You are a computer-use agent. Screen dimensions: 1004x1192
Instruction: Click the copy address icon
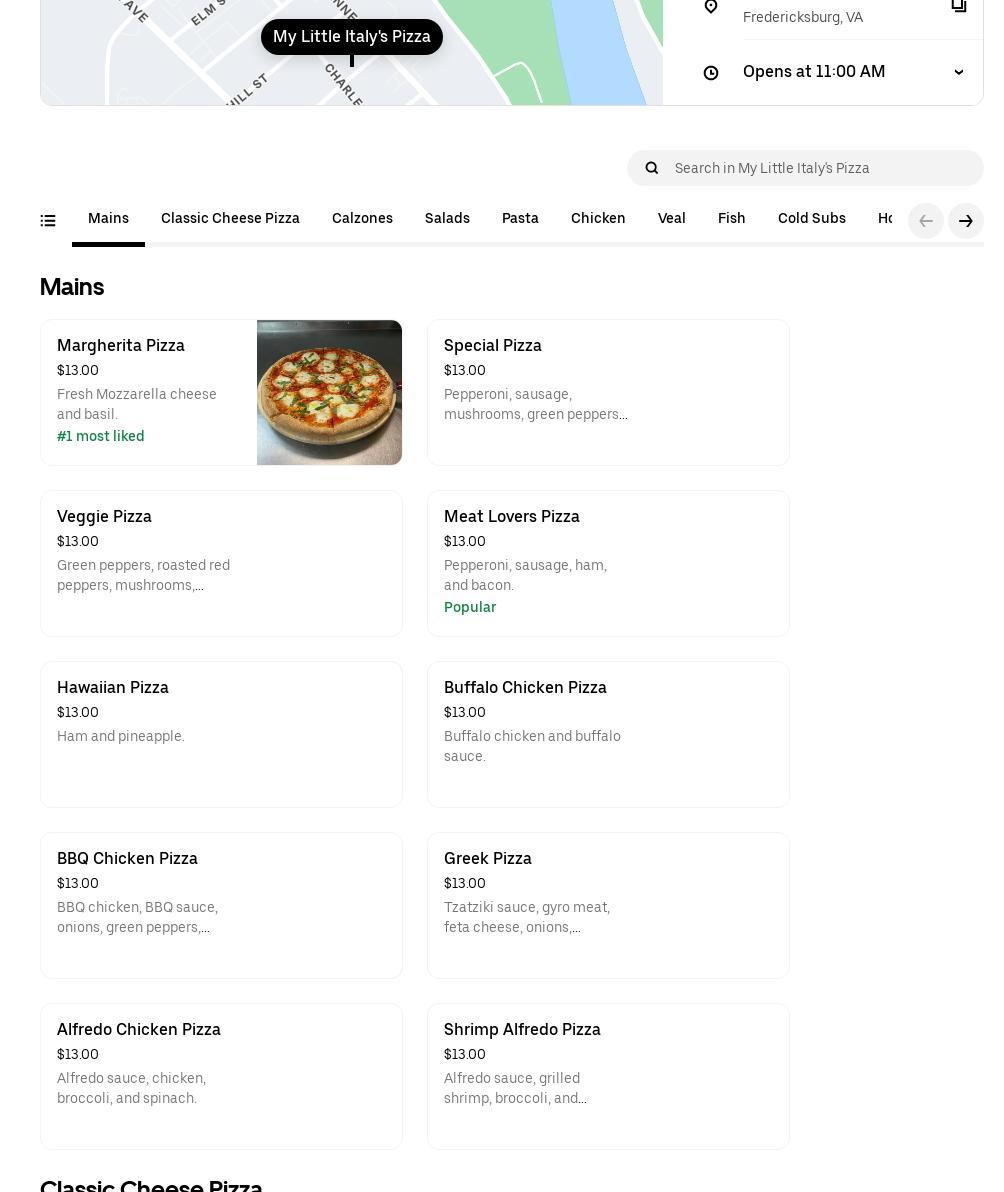[958, 6]
